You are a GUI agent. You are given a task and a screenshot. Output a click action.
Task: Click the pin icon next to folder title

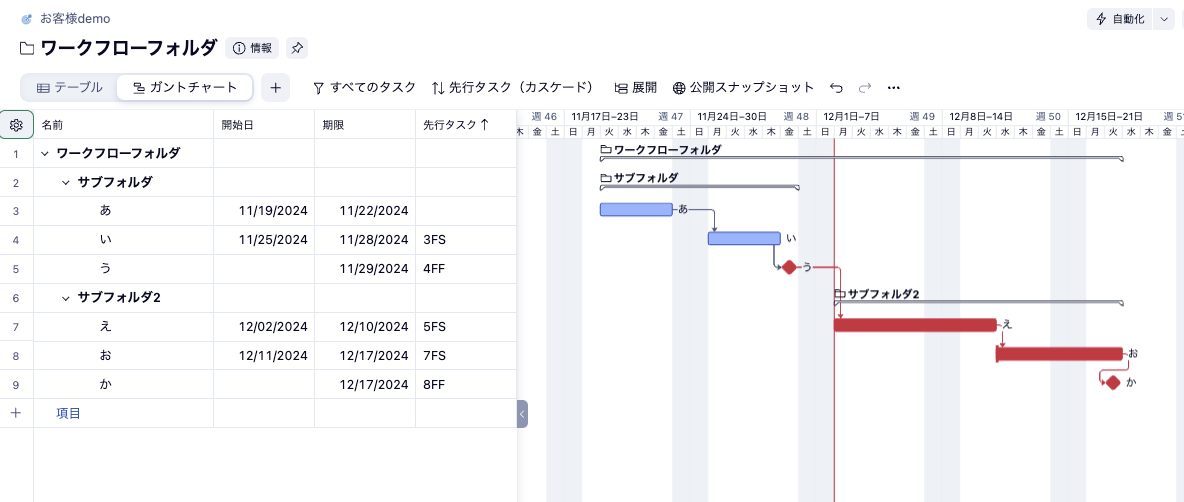[x=297, y=48]
